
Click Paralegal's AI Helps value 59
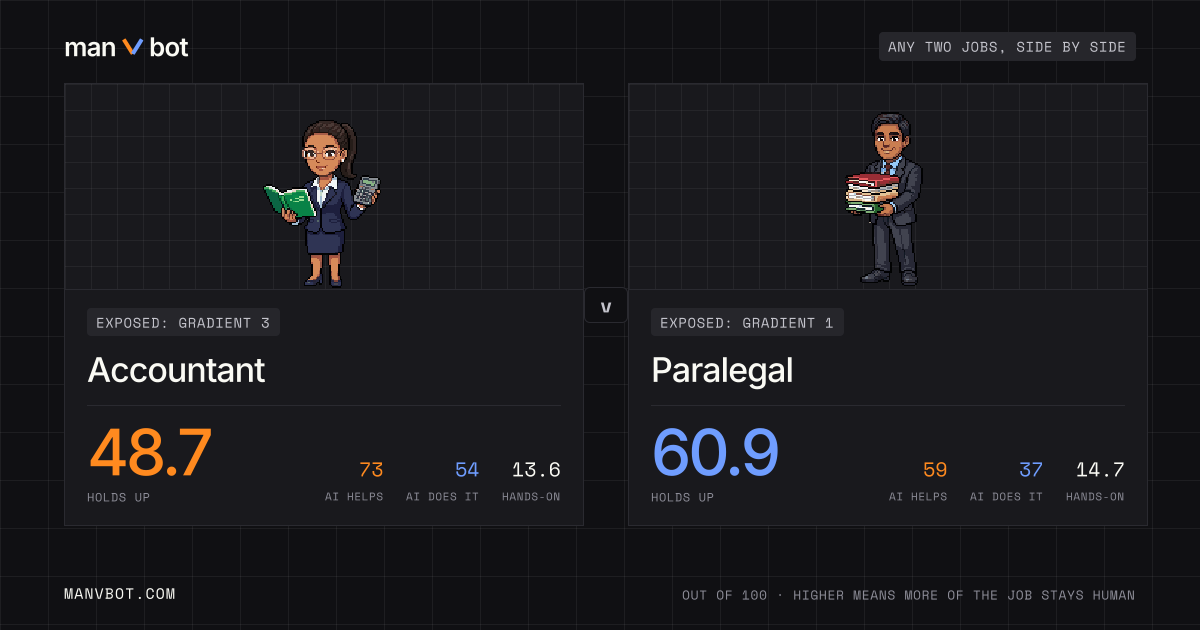click(x=935, y=470)
